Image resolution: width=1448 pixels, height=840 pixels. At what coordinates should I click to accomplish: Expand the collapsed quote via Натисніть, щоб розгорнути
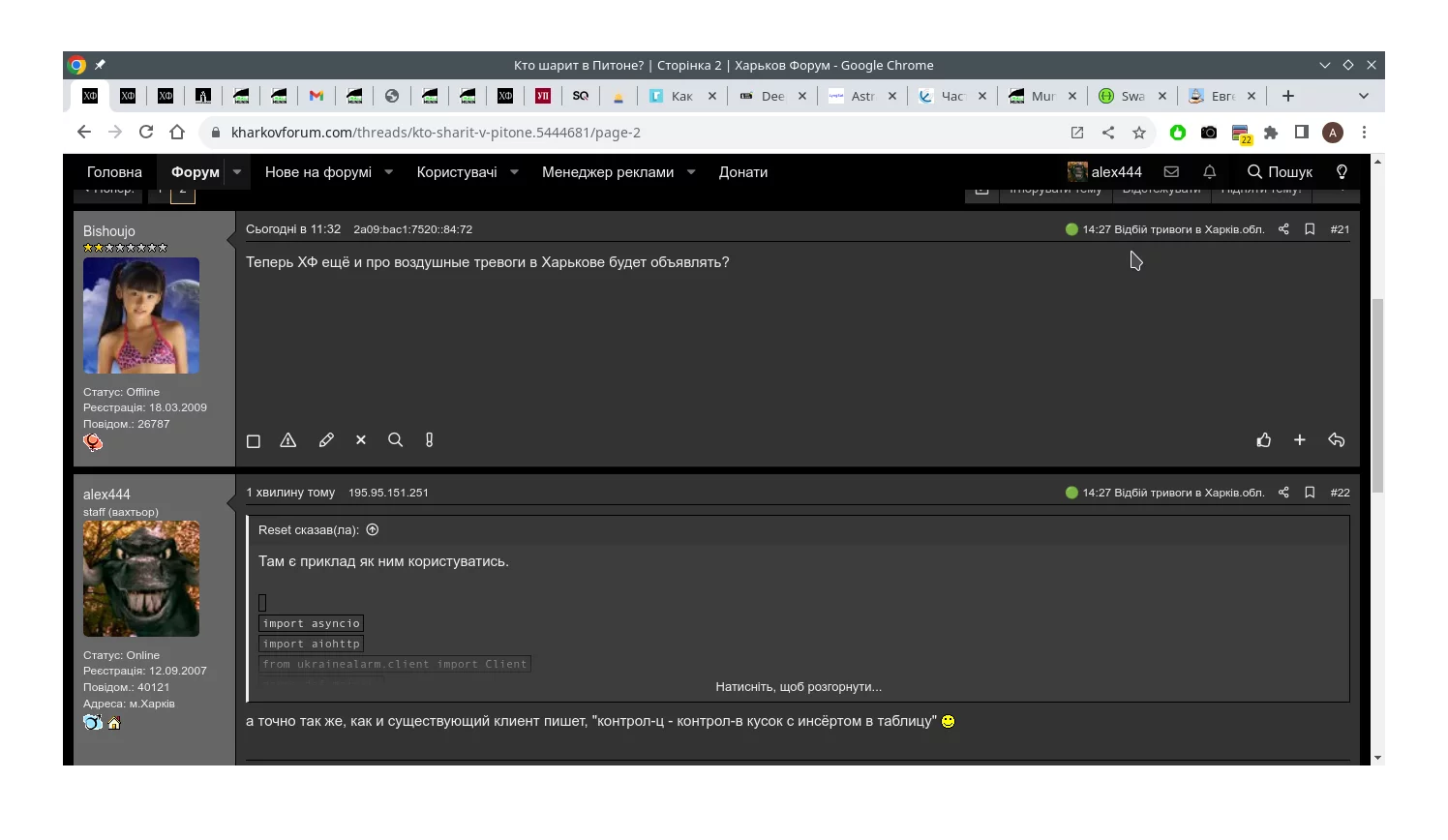[x=799, y=687]
